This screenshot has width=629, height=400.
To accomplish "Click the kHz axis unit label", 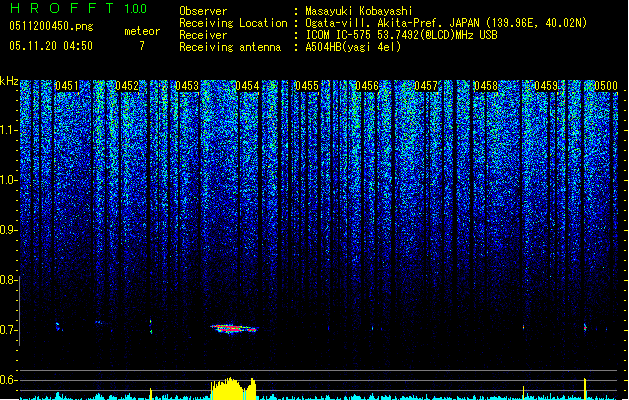I will 9,81.
